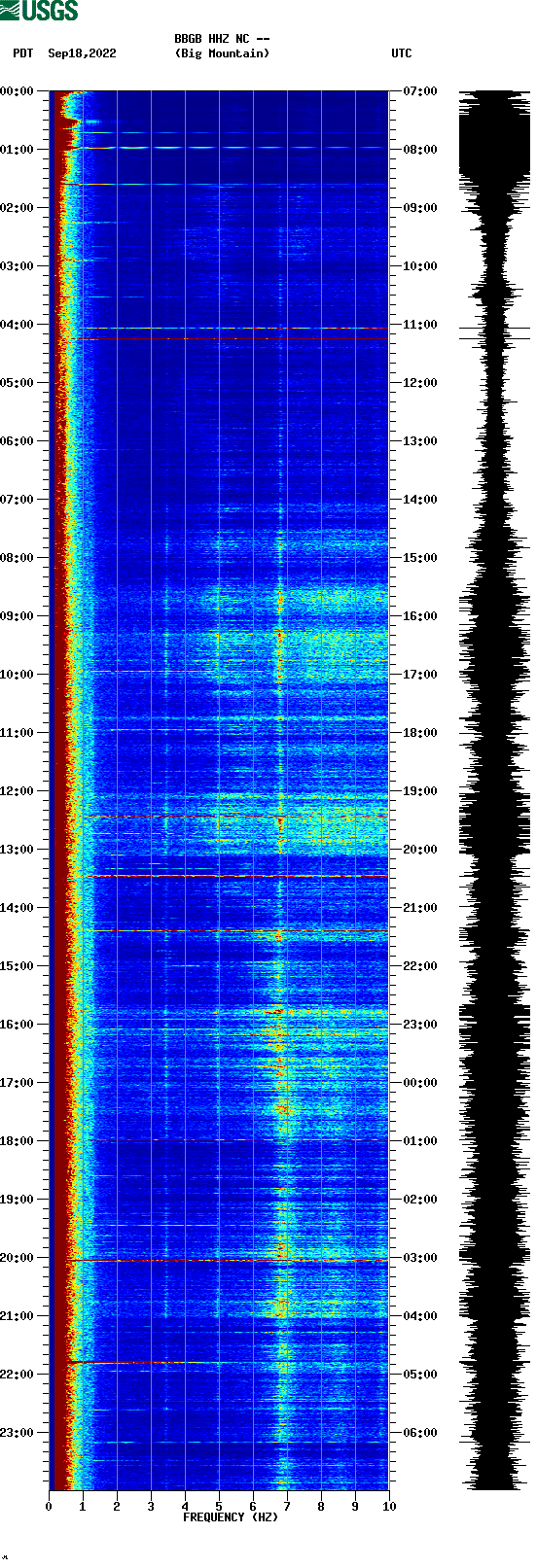Select the UTC timezone label
This screenshot has height=1568, width=537.
tap(402, 53)
